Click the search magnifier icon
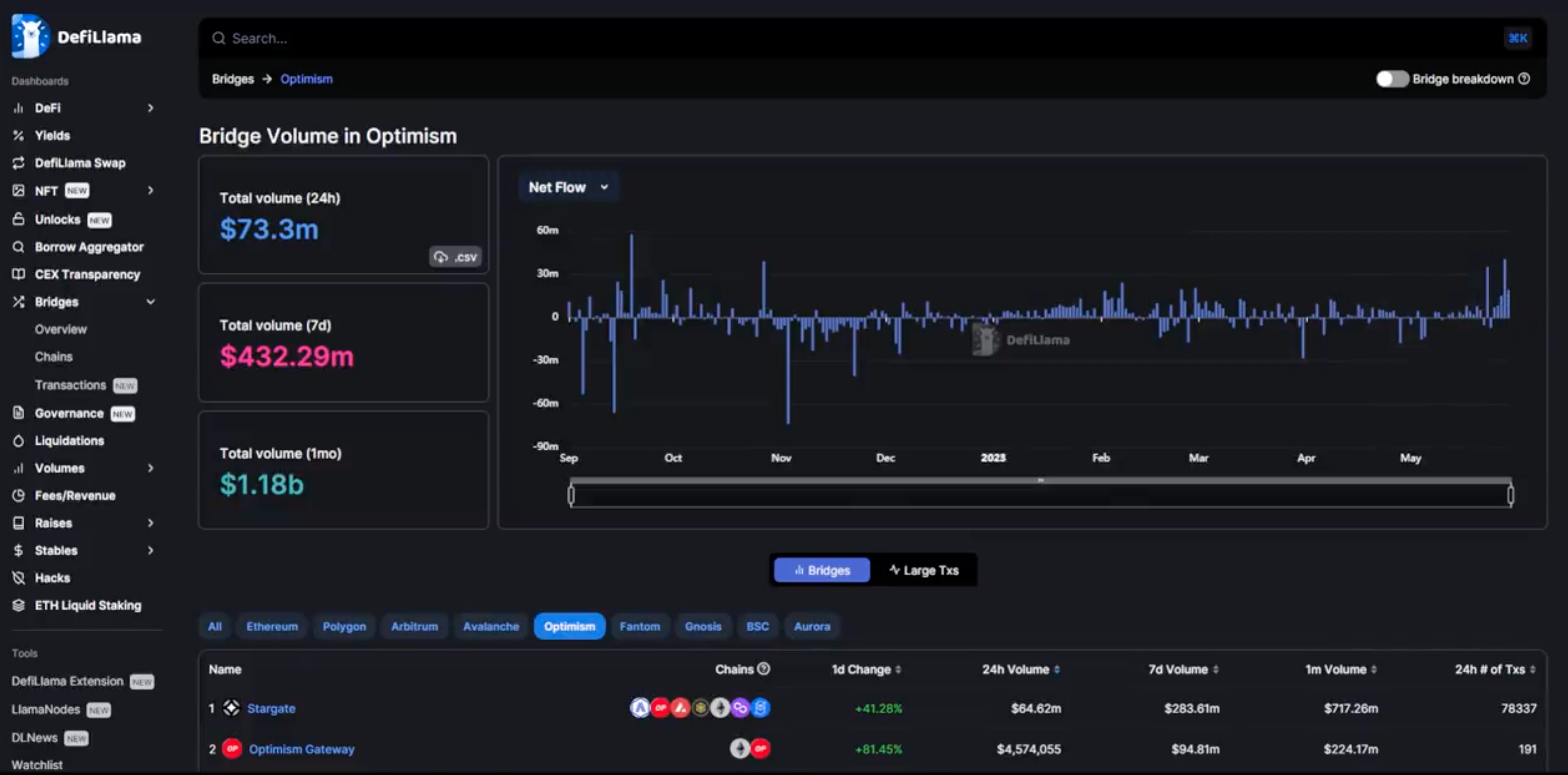 (x=218, y=39)
